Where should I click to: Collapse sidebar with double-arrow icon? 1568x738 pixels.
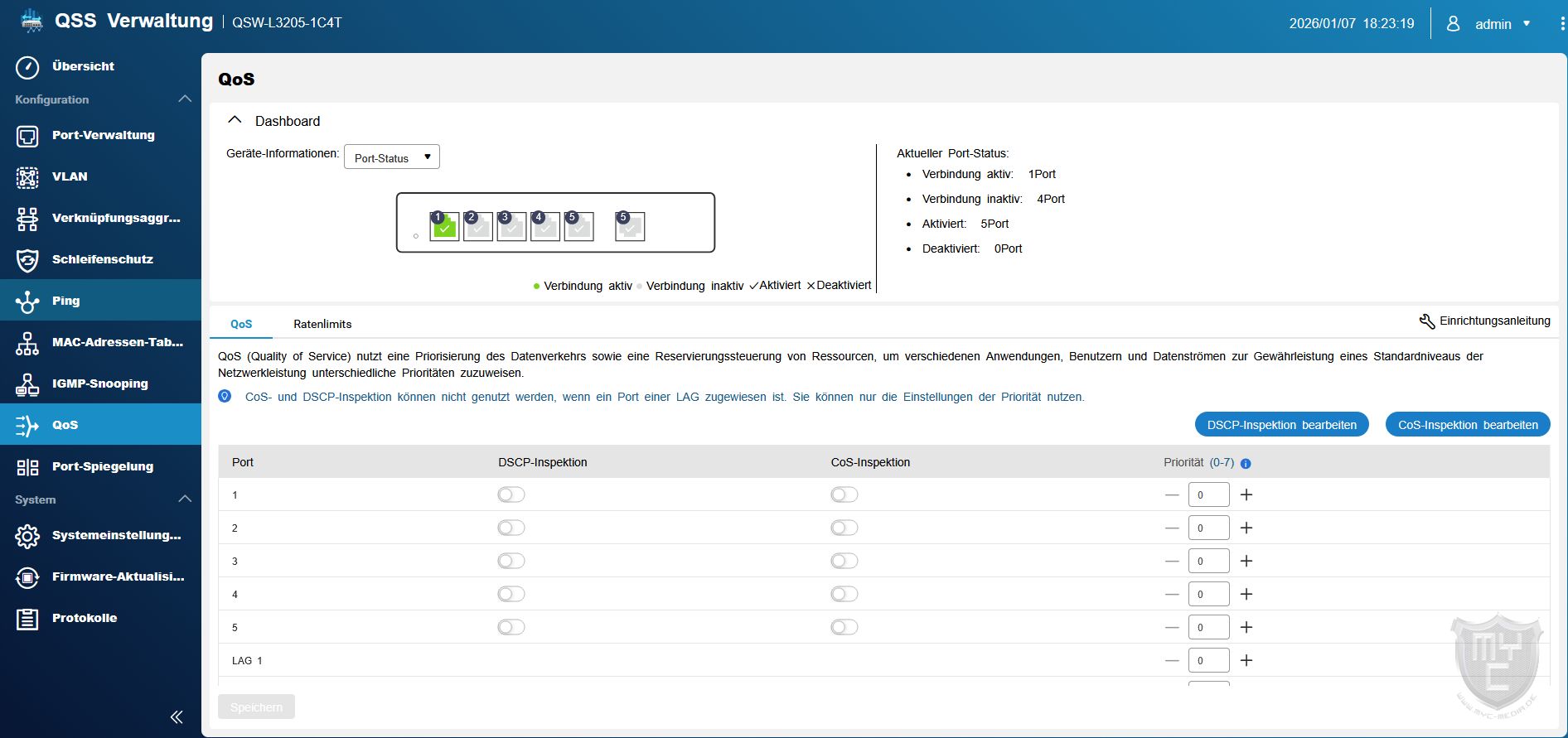(176, 717)
